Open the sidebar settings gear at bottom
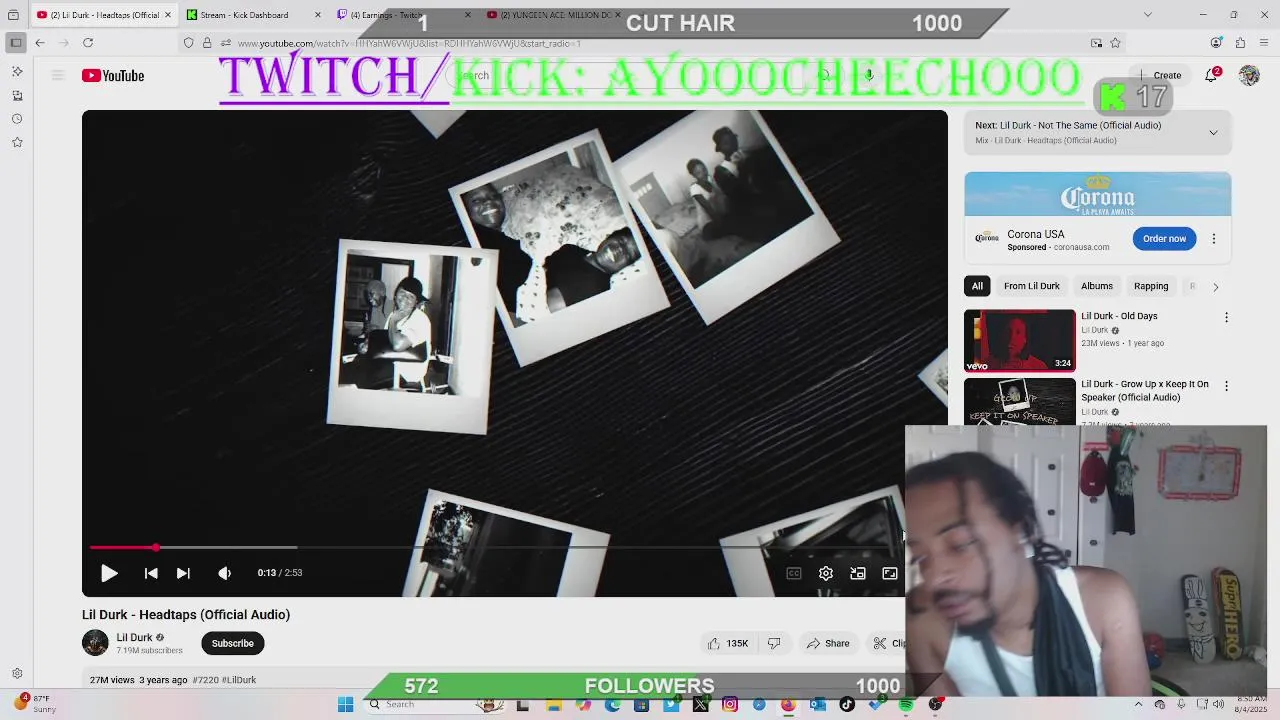The image size is (1280, 720). 17,674
